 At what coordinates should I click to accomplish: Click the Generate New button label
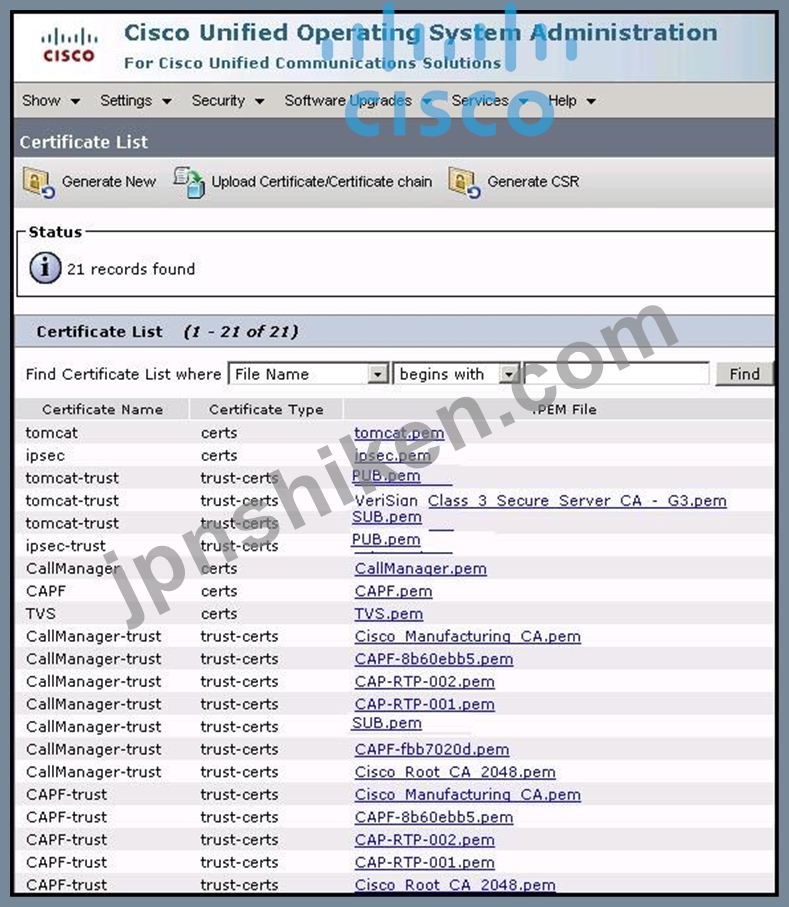coord(109,182)
